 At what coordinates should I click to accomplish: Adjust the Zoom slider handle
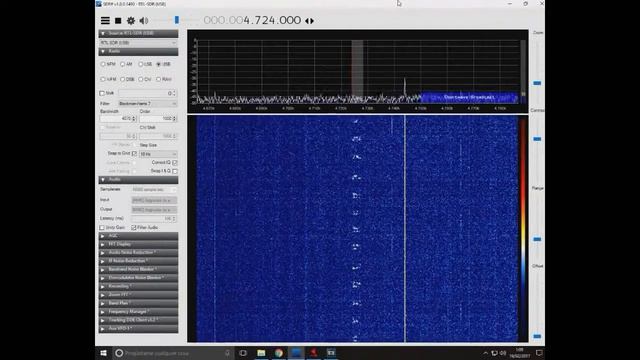(x=537, y=83)
